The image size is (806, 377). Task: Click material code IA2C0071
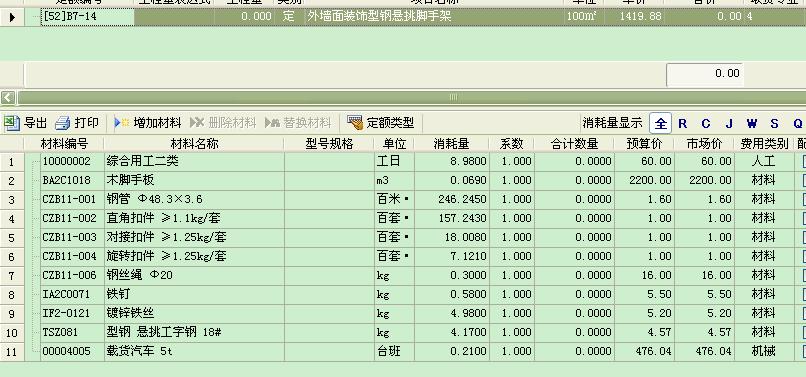click(x=66, y=295)
